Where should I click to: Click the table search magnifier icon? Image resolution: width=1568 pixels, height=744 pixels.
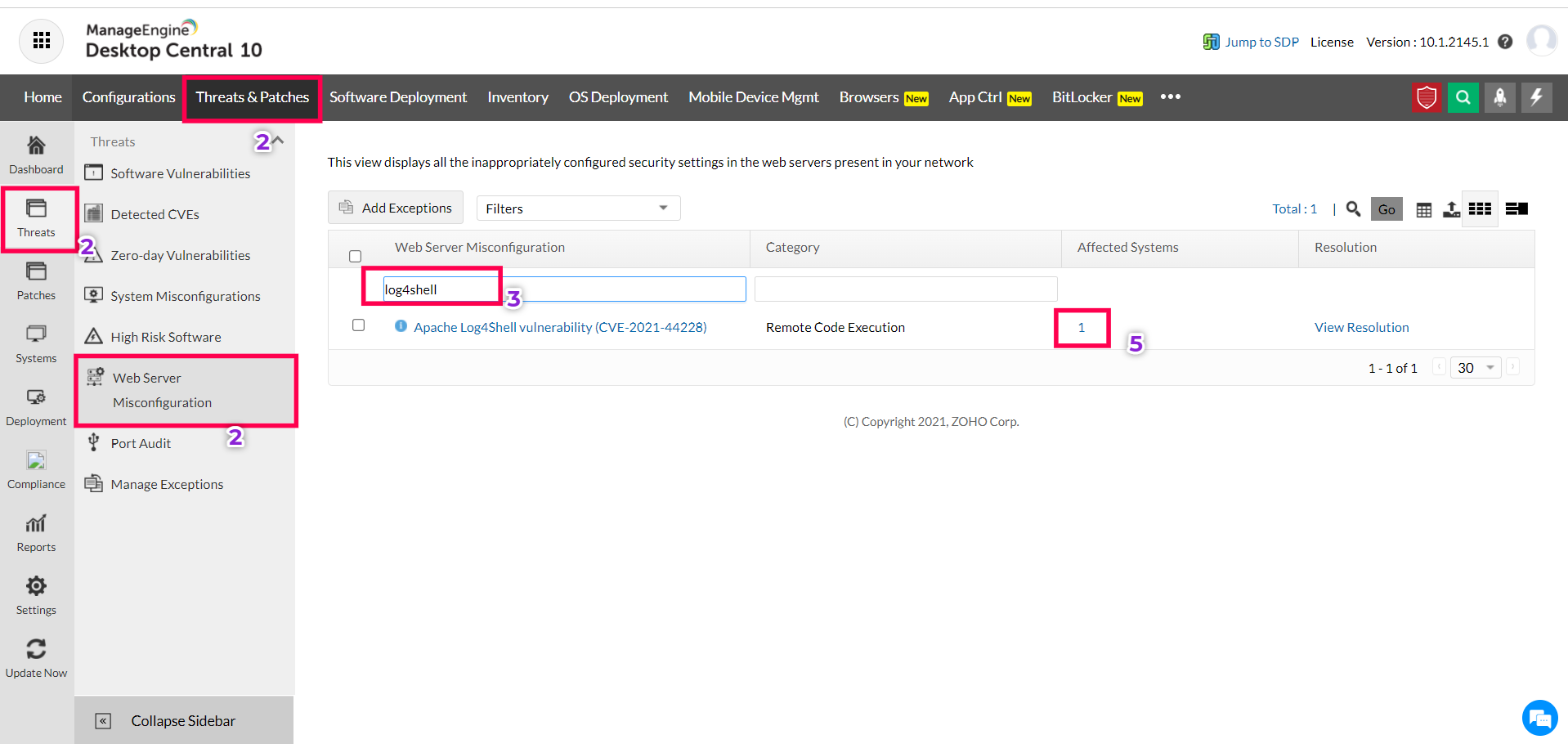tap(1353, 209)
